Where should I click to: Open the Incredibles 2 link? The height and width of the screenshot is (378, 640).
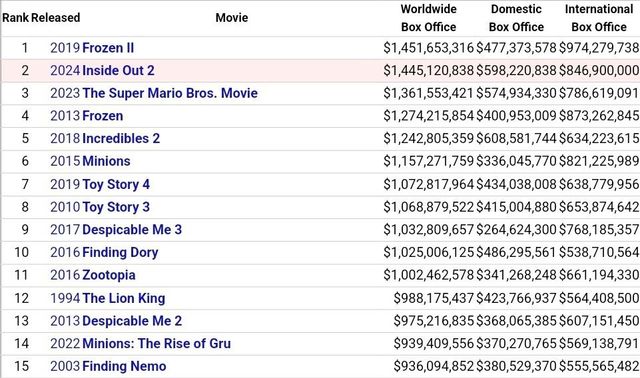121,138
